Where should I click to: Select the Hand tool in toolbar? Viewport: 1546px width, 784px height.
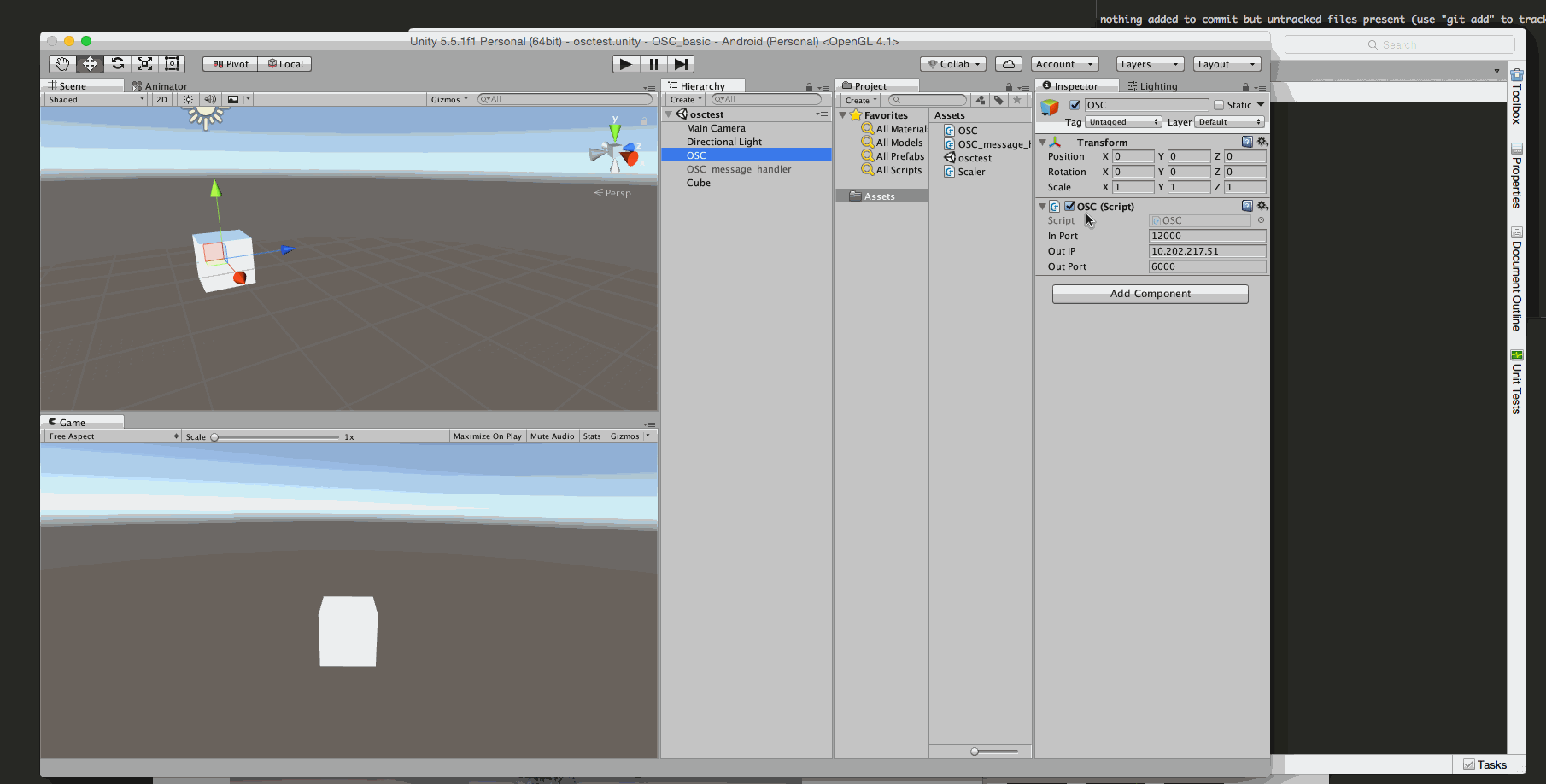pos(61,64)
